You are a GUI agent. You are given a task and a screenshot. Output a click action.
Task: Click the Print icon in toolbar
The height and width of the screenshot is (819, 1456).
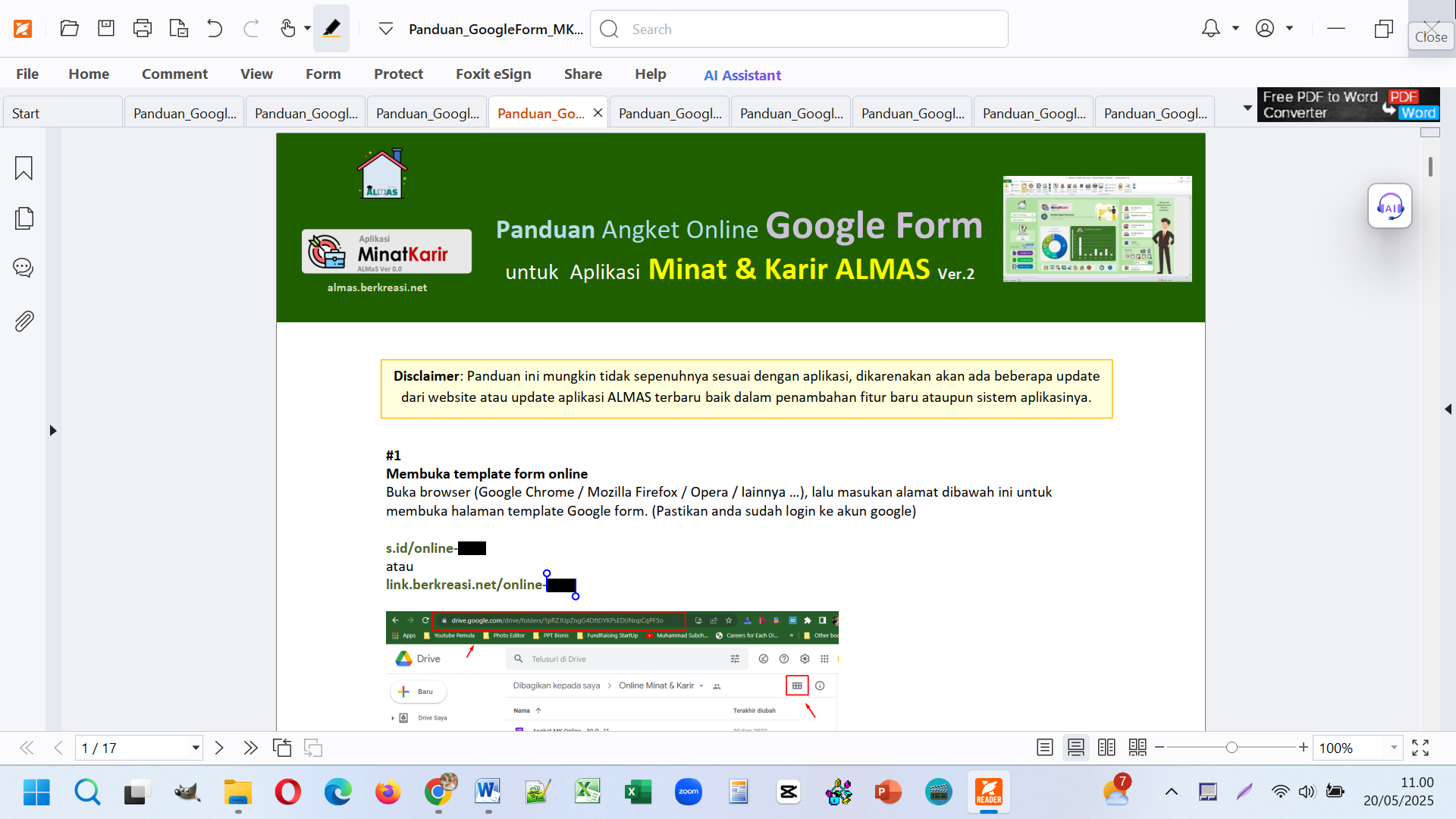142,29
